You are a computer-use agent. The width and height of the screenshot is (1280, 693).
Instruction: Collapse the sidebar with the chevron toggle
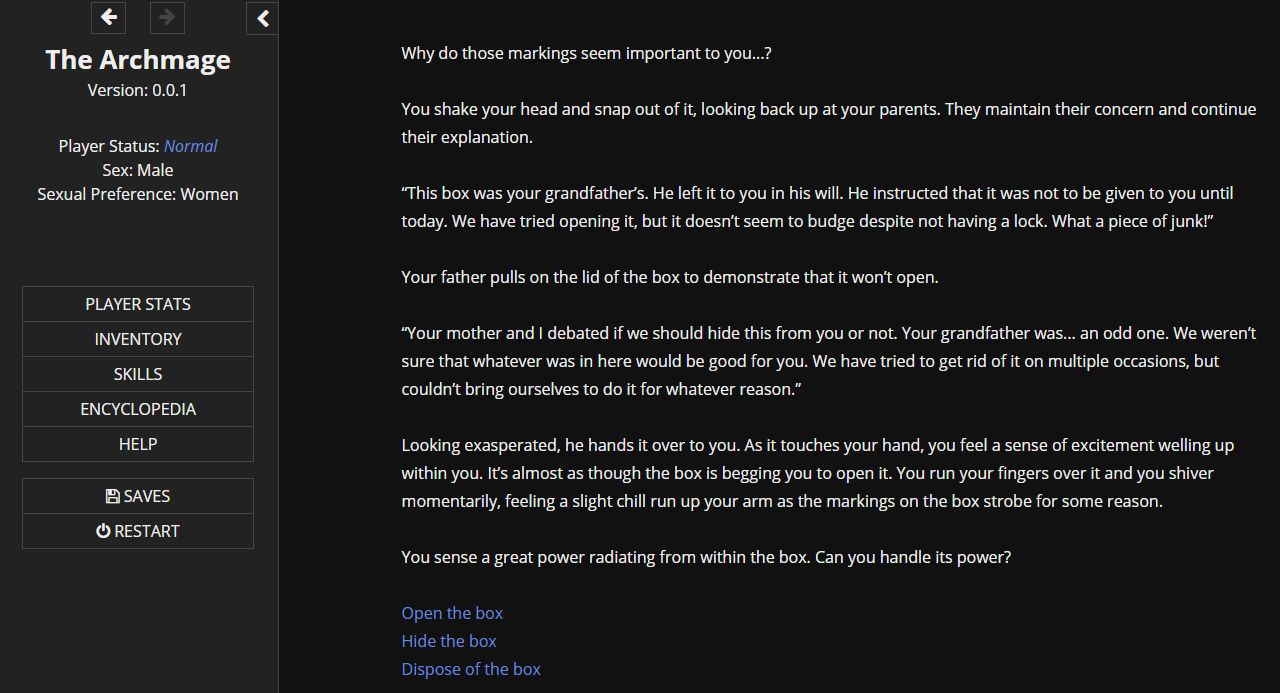click(x=262, y=18)
